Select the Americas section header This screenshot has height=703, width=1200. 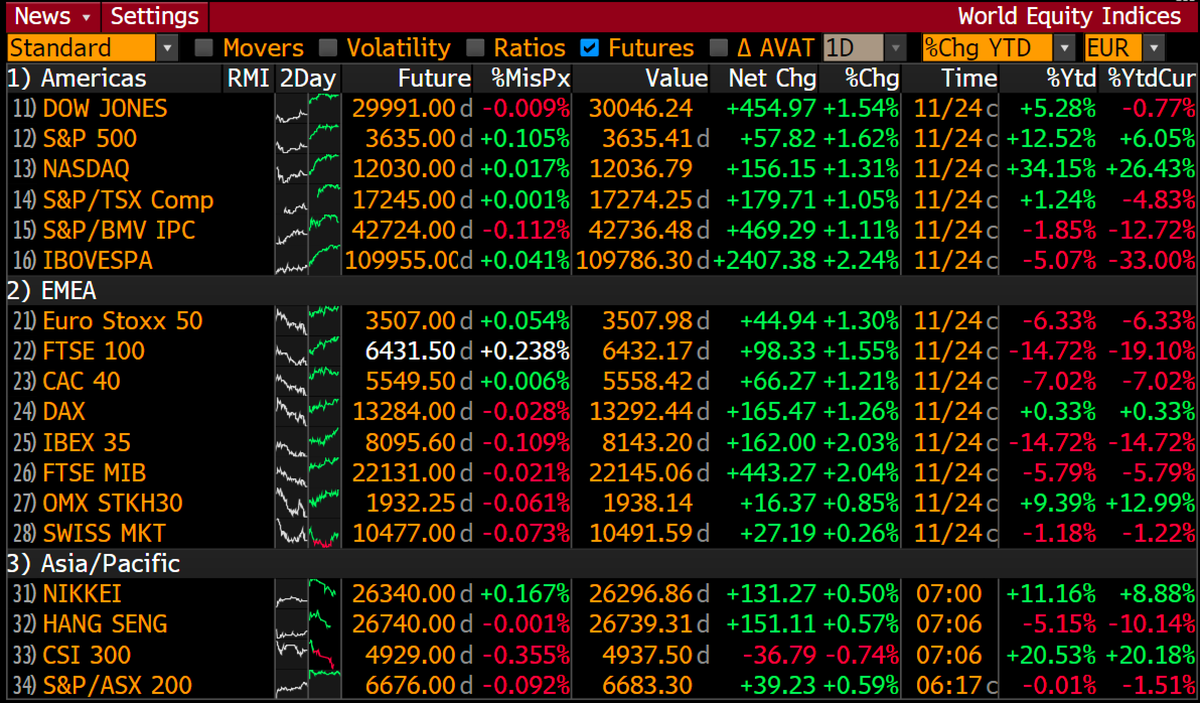[x=78, y=78]
